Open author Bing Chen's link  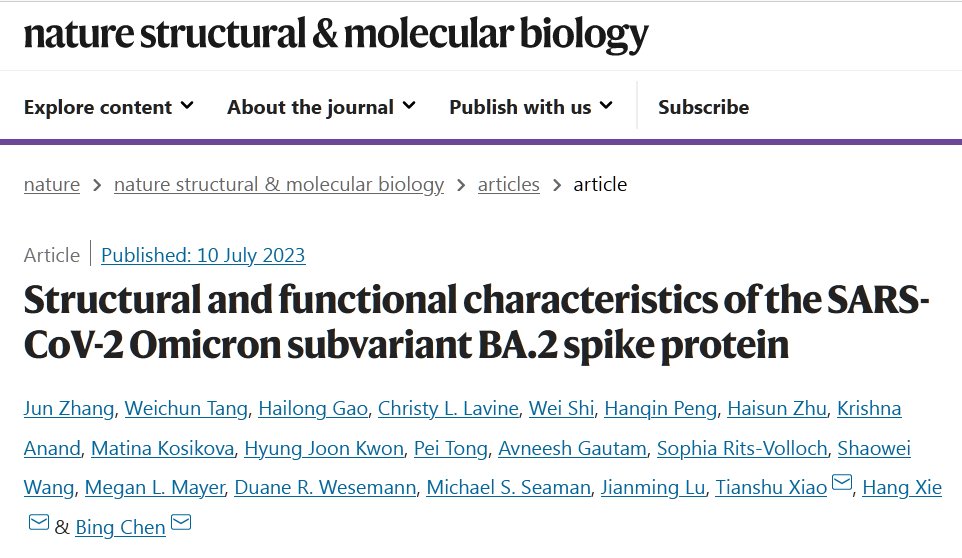[121, 527]
